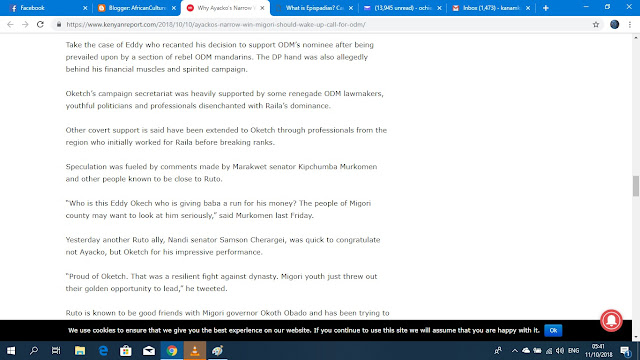Open the 13,945 unread mail tab

tap(402, 8)
